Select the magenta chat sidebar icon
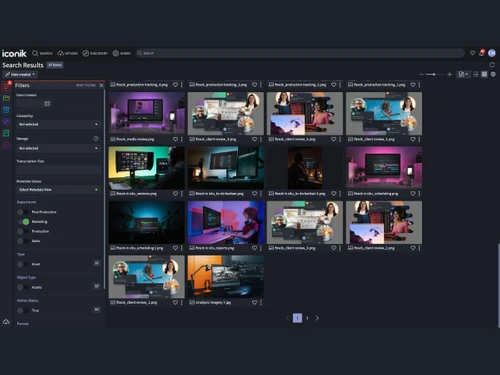The width and height of the screenshot is (500, 375). pos(6,145)
